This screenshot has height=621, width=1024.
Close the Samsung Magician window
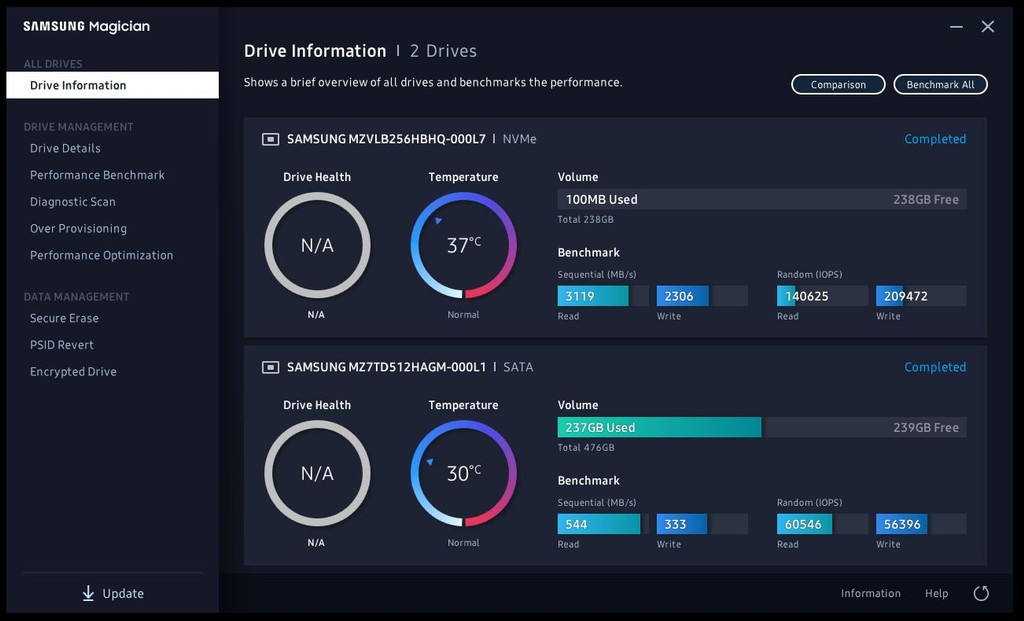987,26
